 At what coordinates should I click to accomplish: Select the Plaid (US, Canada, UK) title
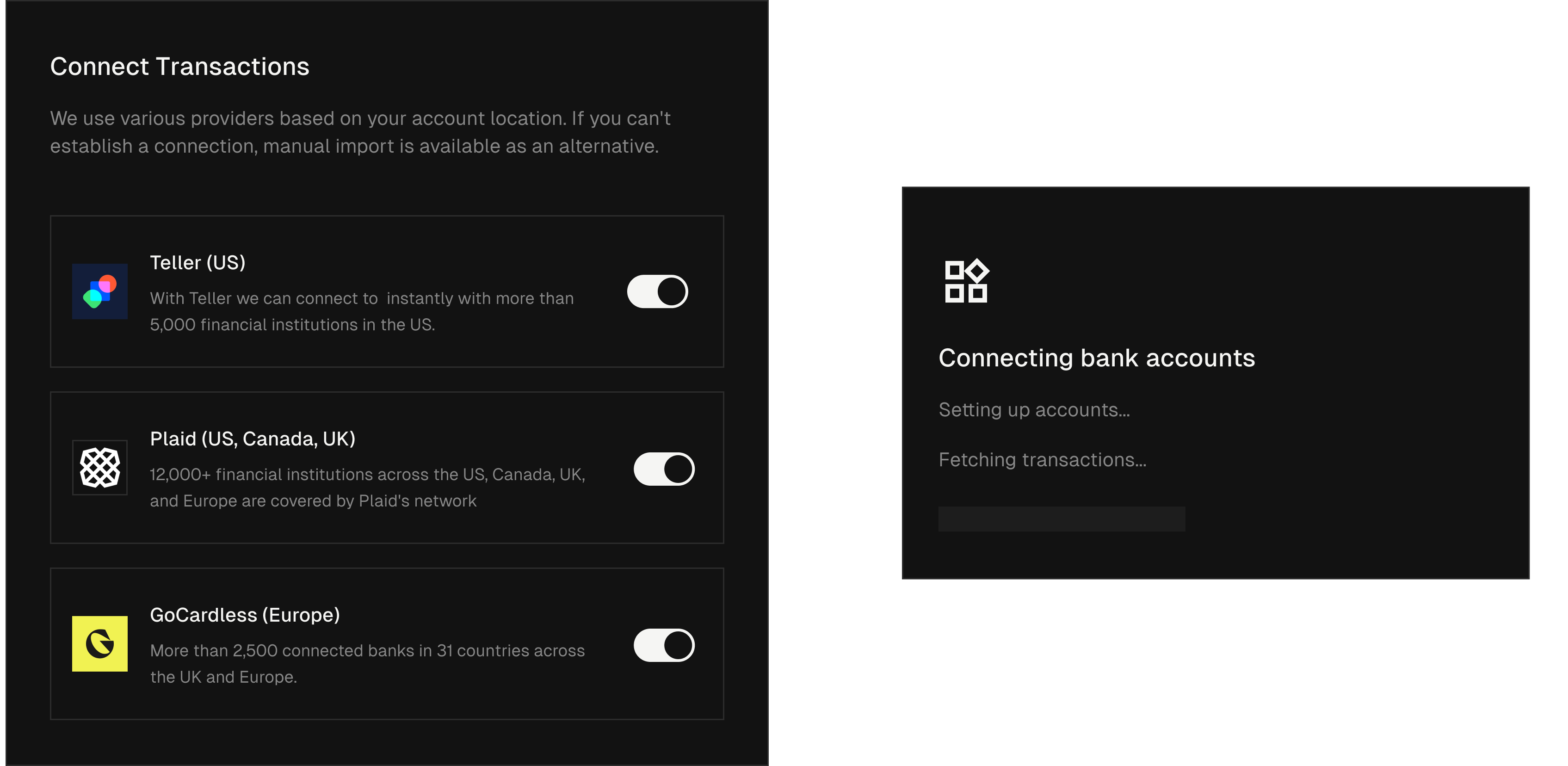253,439
